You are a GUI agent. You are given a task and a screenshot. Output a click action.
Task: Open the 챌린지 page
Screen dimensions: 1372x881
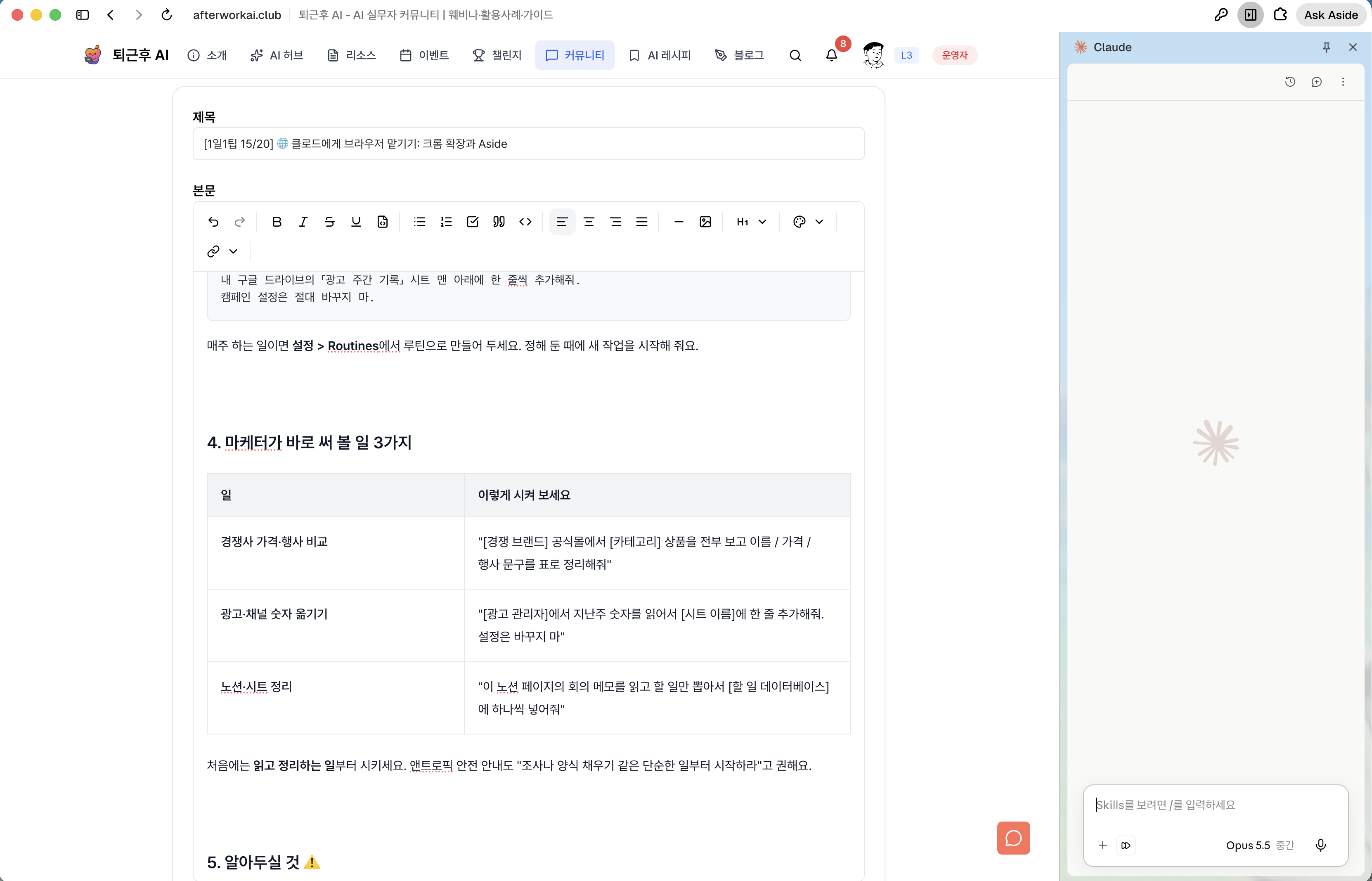click(497, 55)
